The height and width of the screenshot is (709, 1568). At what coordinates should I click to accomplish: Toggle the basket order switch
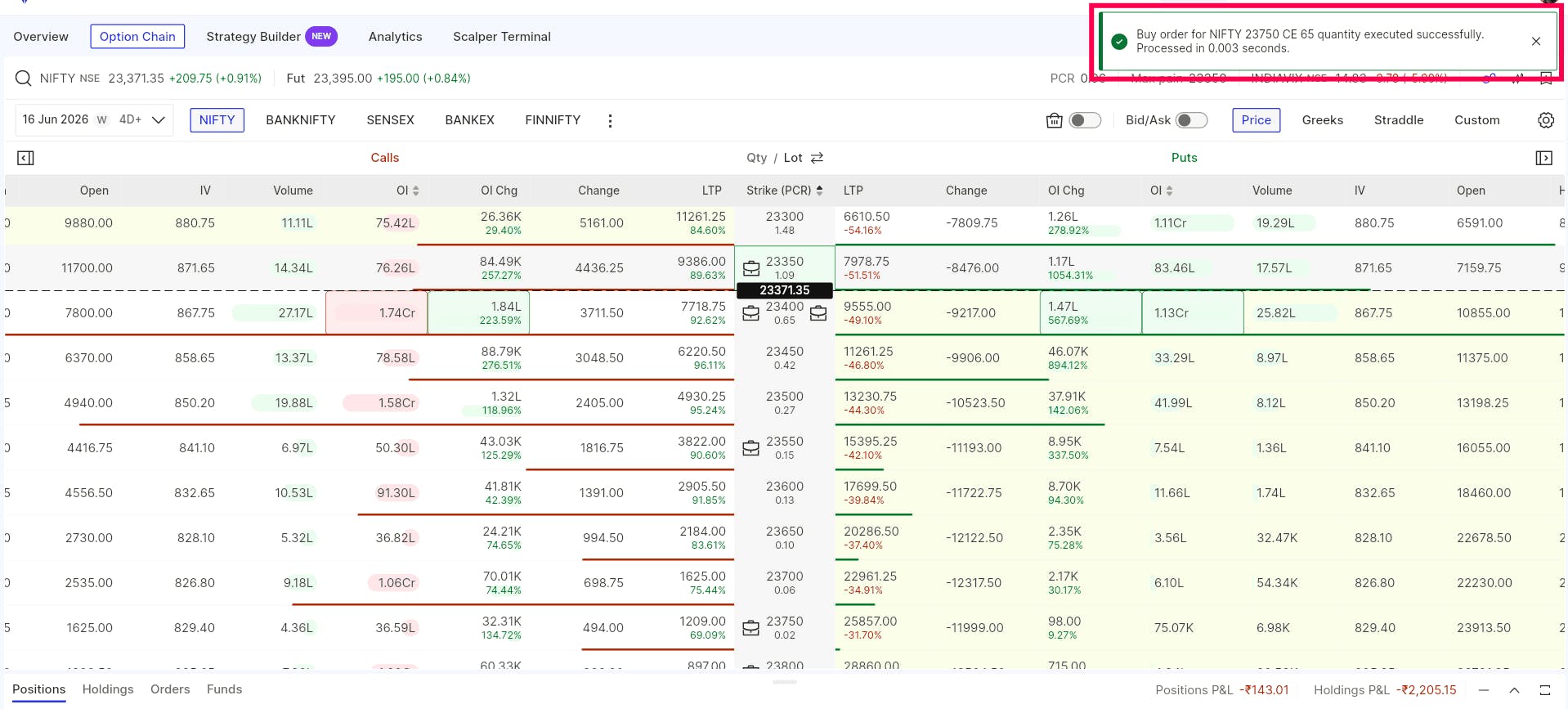point(1085,120)
